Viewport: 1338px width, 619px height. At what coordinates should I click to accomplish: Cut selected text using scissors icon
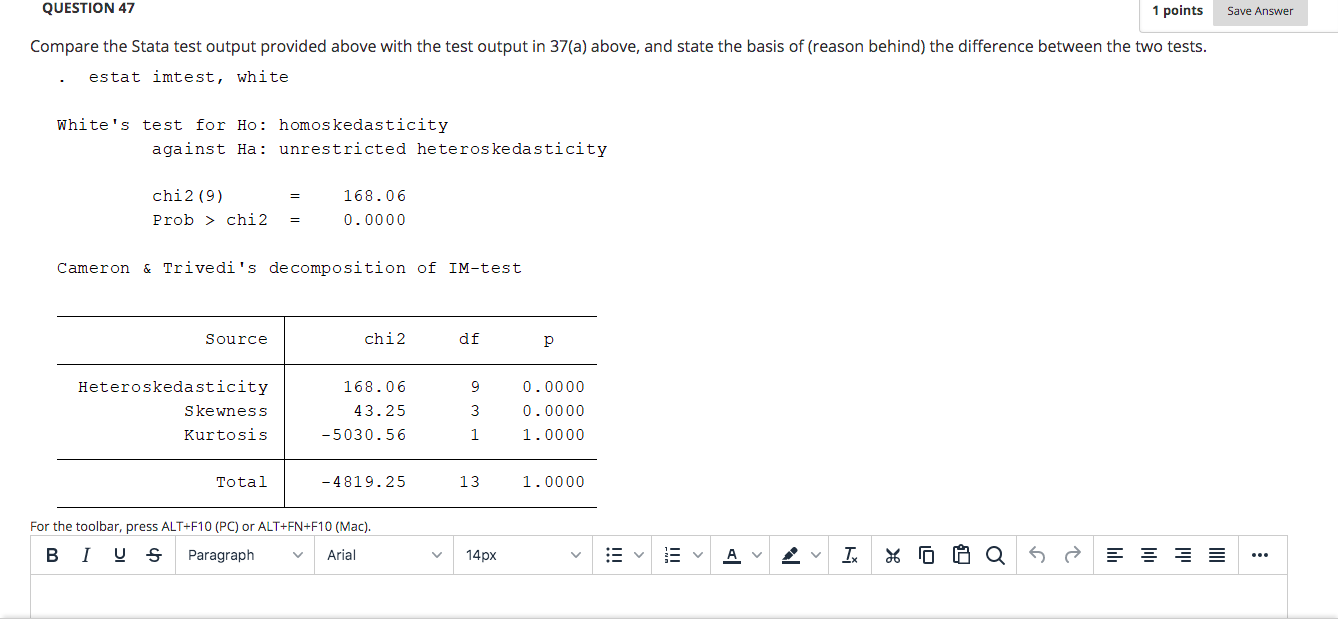893,555
